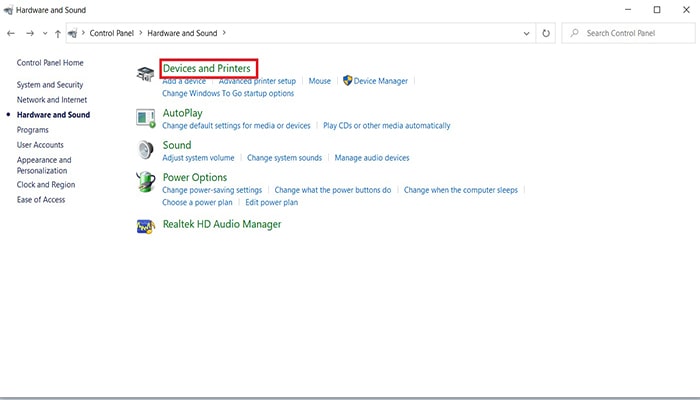Open Clock and Region category
The image size is (700, 400).
(46, 185)
